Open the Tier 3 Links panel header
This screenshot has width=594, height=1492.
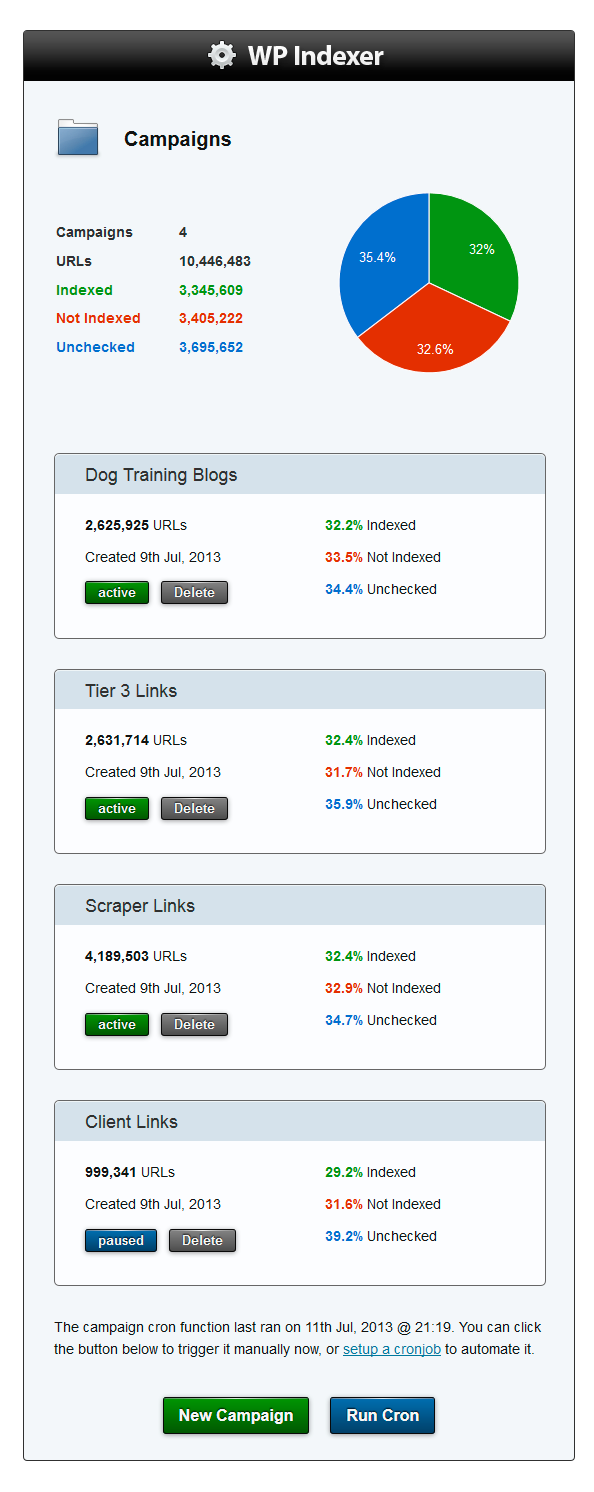[x=300, y=690]
